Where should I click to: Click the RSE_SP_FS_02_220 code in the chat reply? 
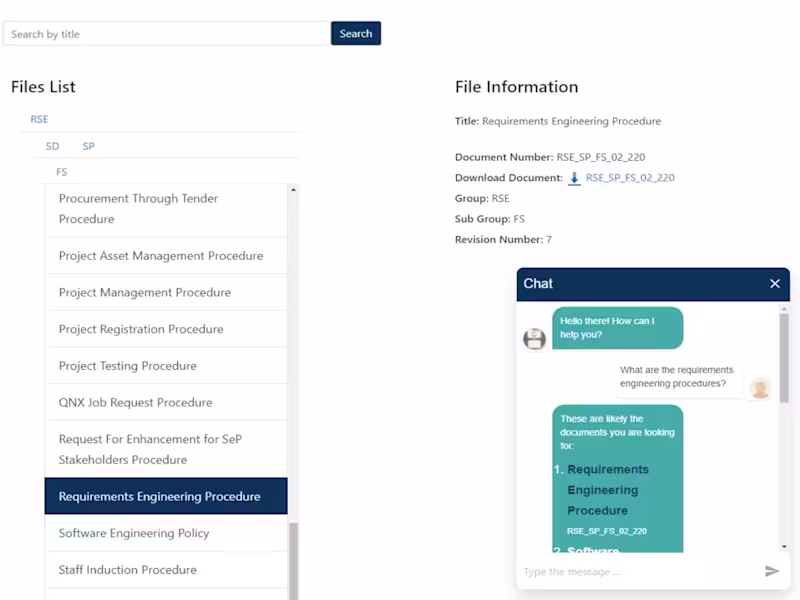click(x=607, y=531)
